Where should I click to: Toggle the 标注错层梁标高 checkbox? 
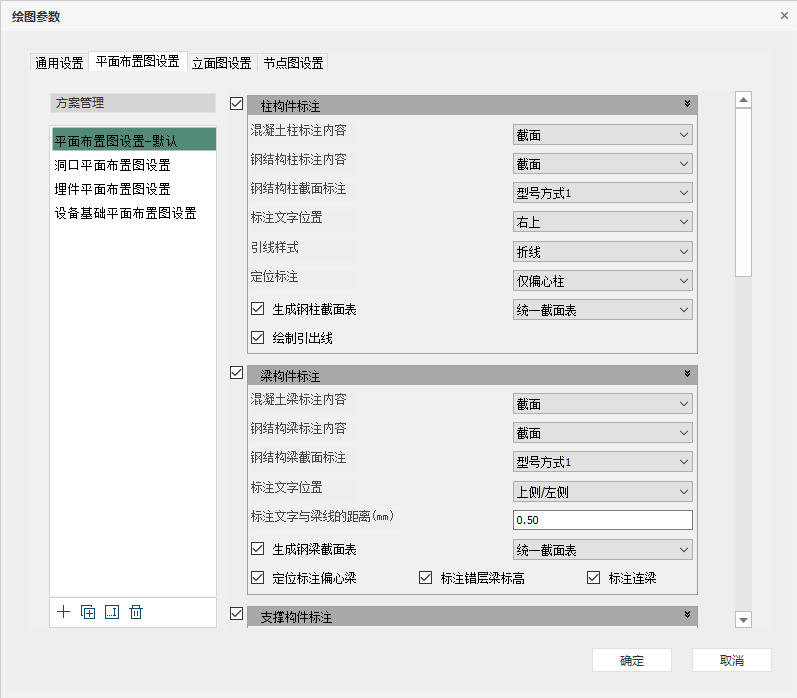[x=426, y=578]
